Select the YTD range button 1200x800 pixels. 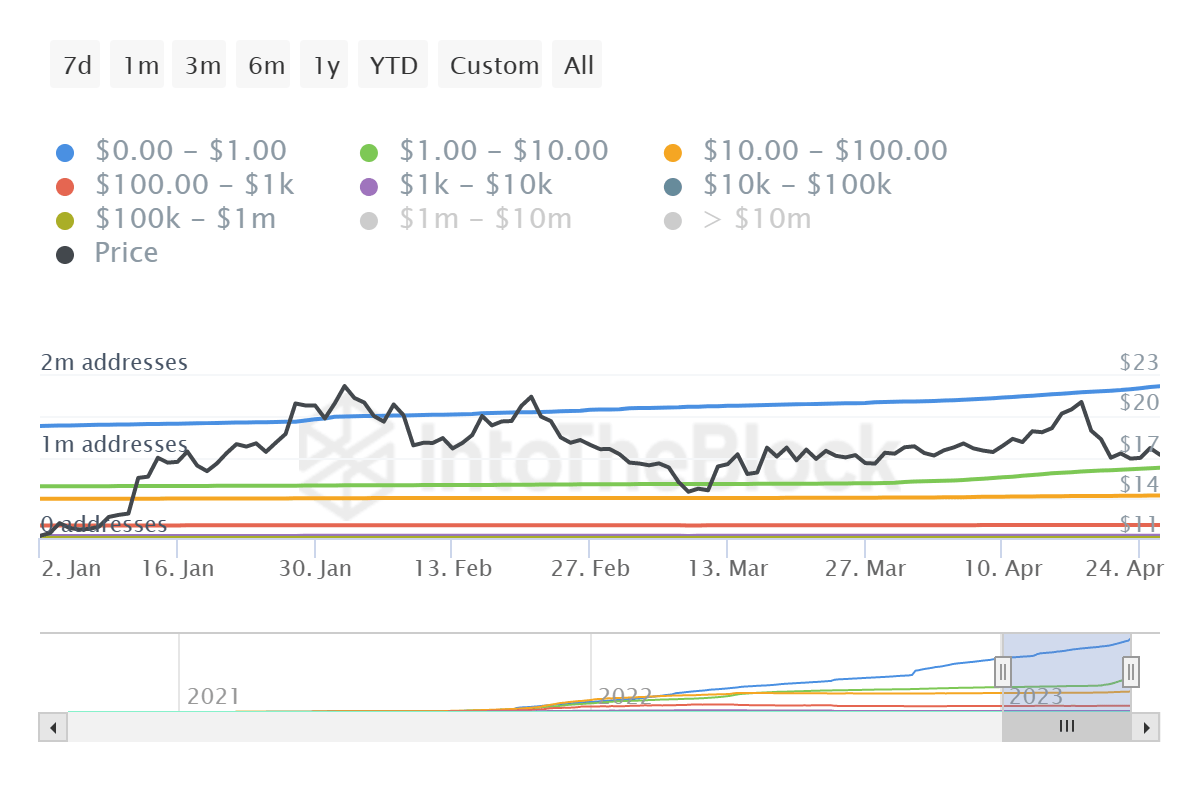393,66
